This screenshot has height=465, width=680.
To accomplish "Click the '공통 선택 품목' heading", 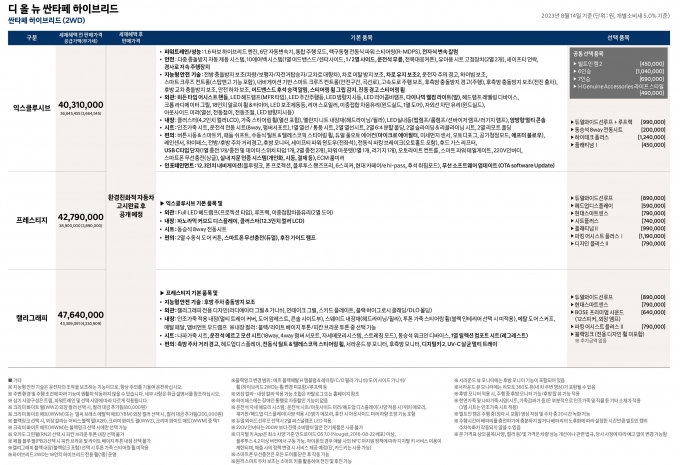I will (588, 54).
